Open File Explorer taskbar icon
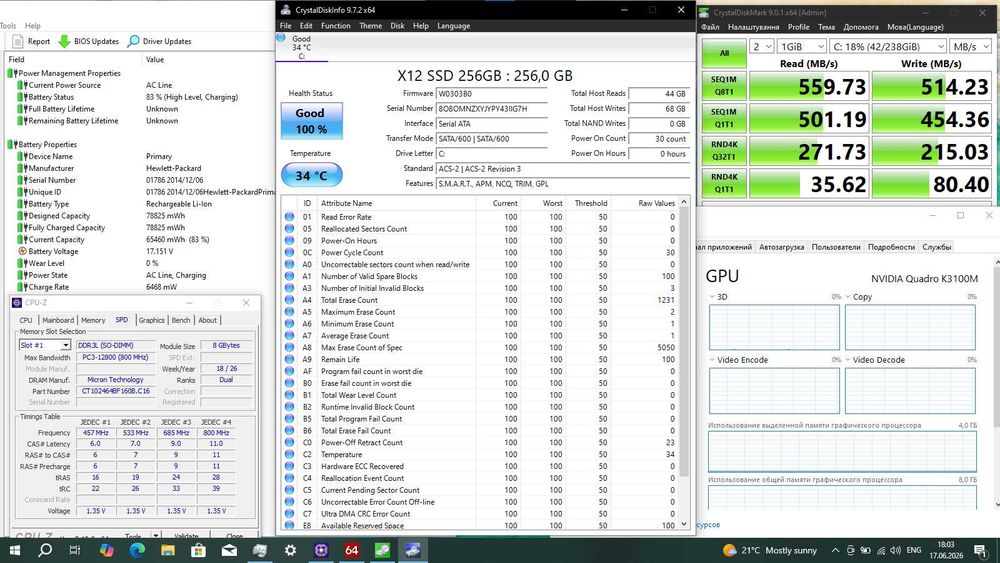 pyautogui.click(x=168, y=550)
